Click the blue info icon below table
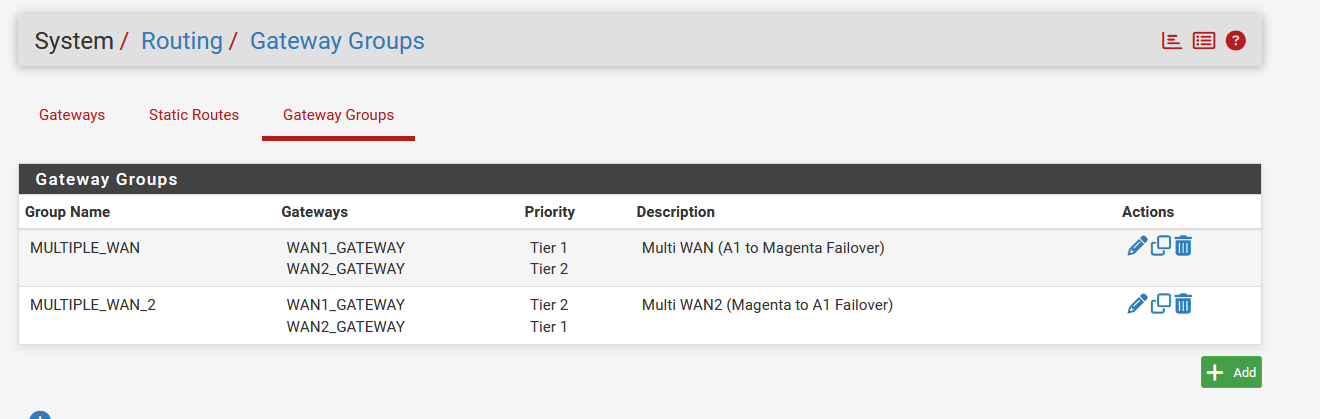This screenshot has height=419, width=1320. click(x=39, y=415)
